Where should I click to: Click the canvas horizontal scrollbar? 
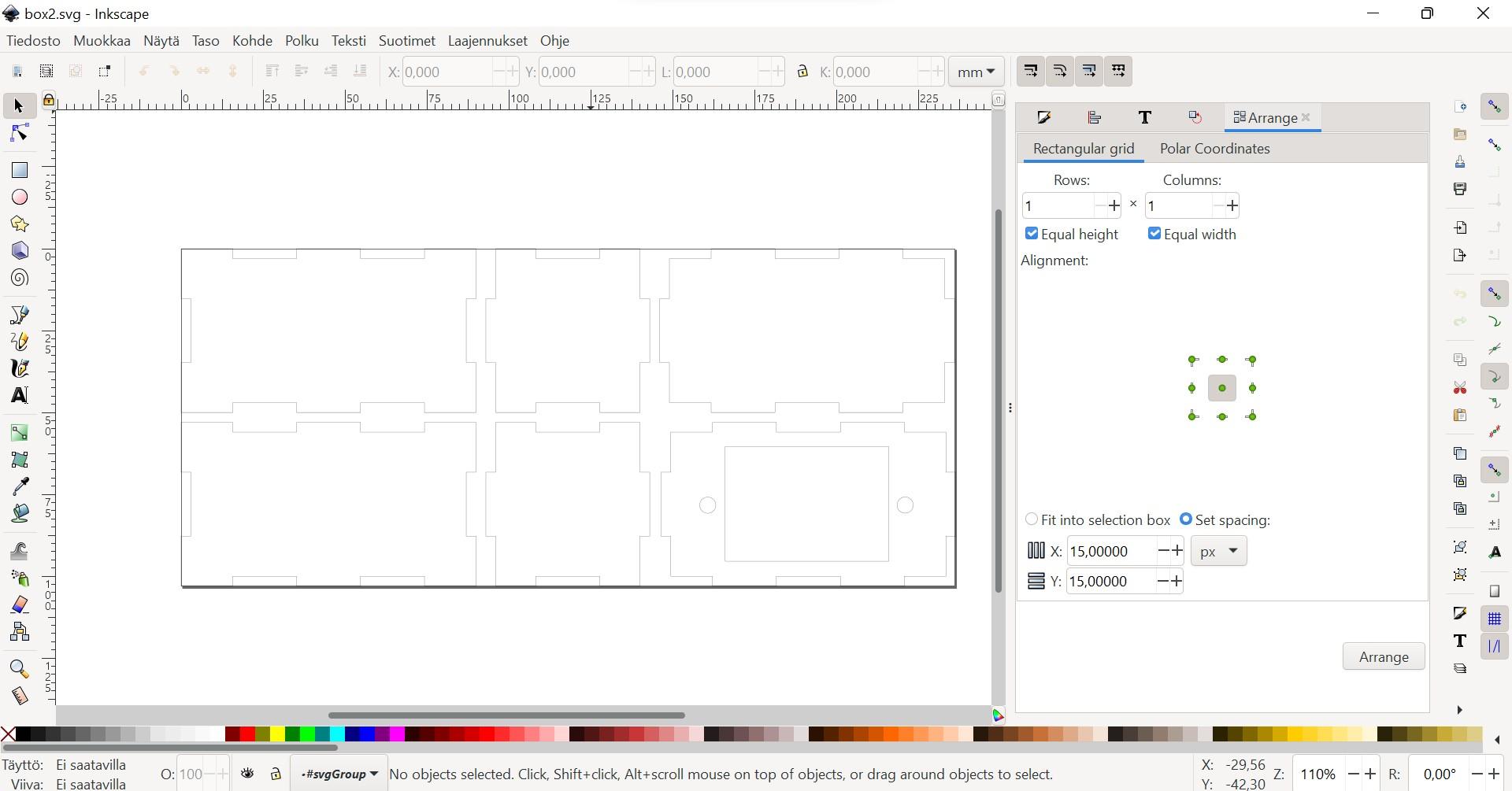pos(506,715)
